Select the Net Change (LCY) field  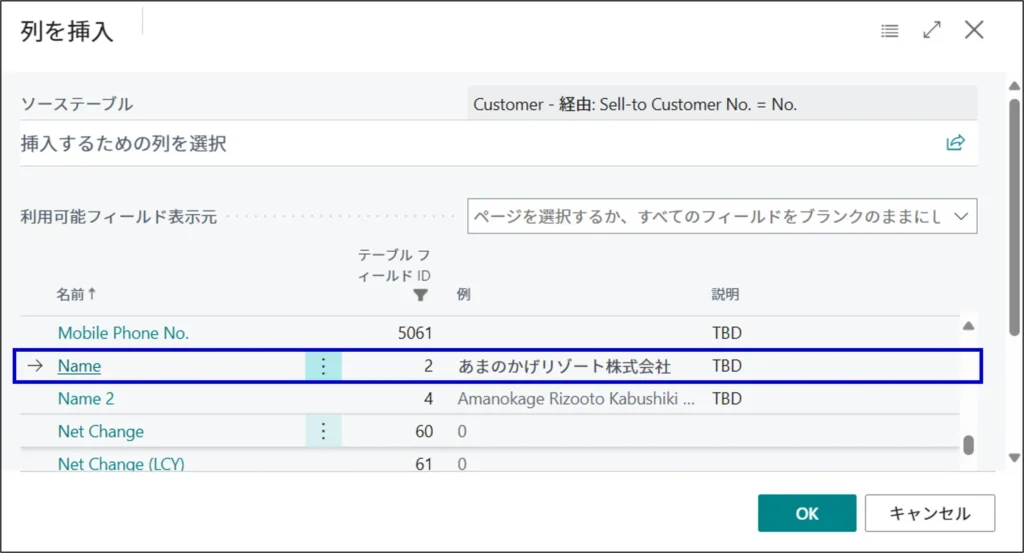[121, 463]
